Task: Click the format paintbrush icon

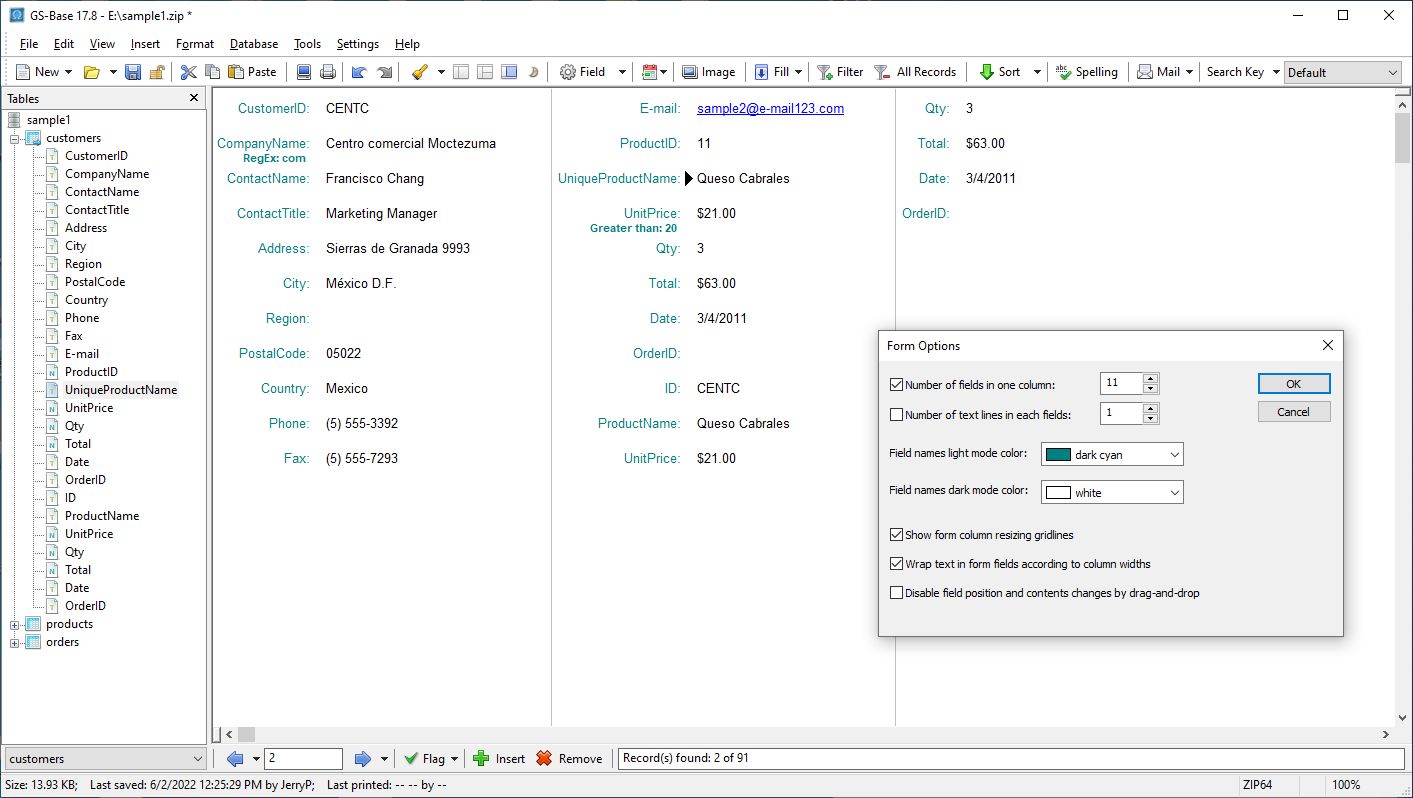Action: click(x=421, y=72)
